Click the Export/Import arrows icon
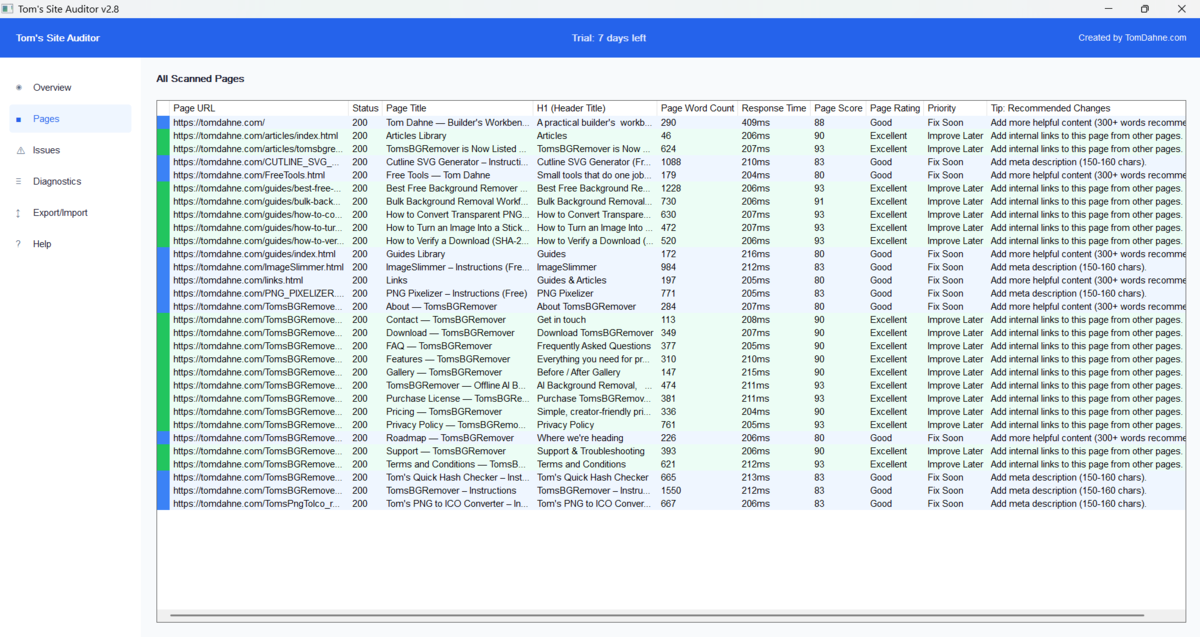This screenshot has width=1200, height=637. 20,212
